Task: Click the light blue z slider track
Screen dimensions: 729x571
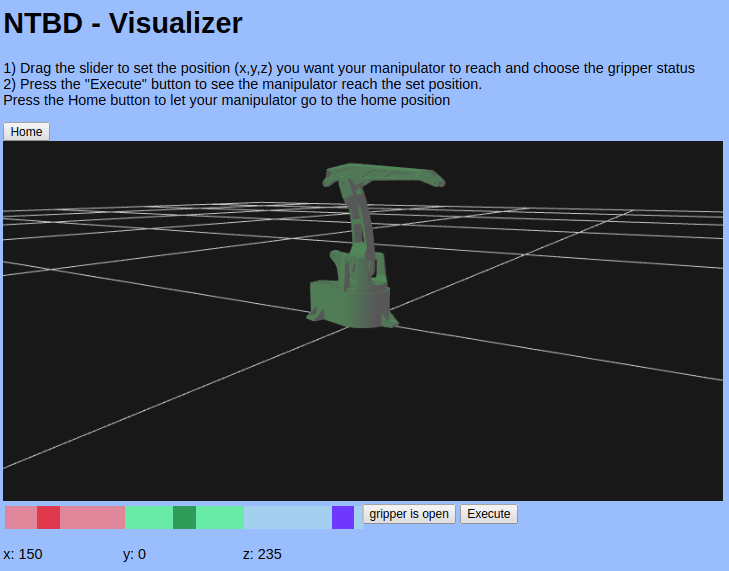Action: pos(288,517)
